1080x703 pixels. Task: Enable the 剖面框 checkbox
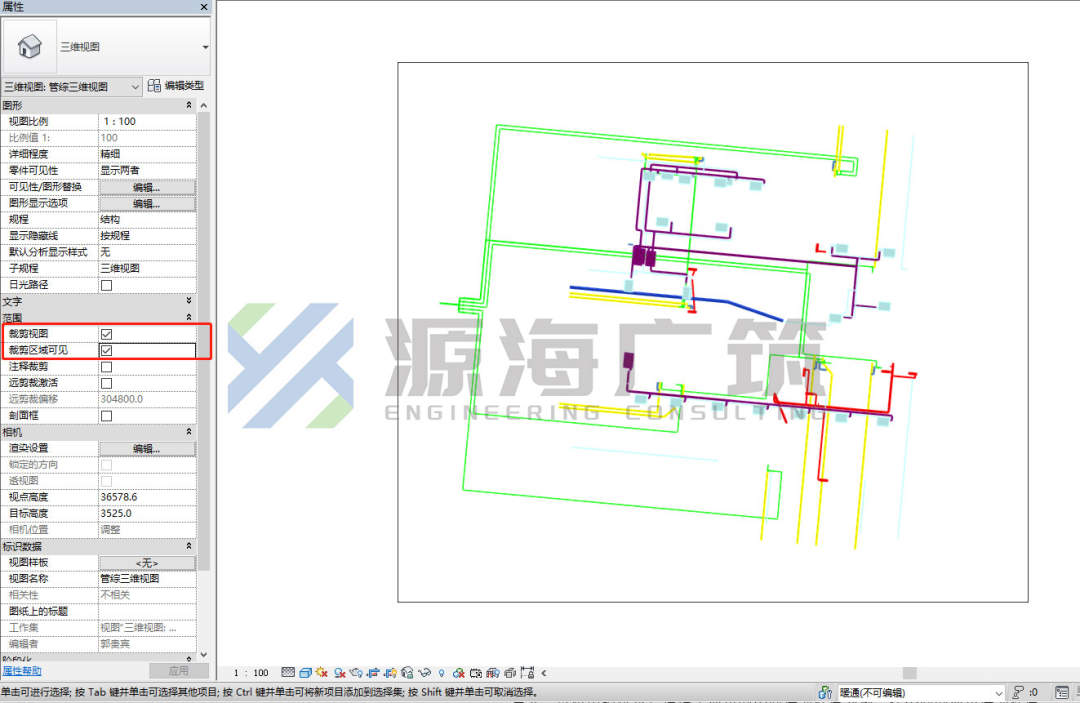point(107,416)
